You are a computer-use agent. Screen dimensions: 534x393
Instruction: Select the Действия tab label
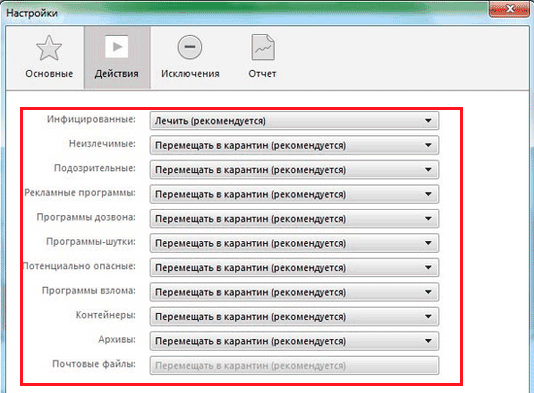[116, 74]
